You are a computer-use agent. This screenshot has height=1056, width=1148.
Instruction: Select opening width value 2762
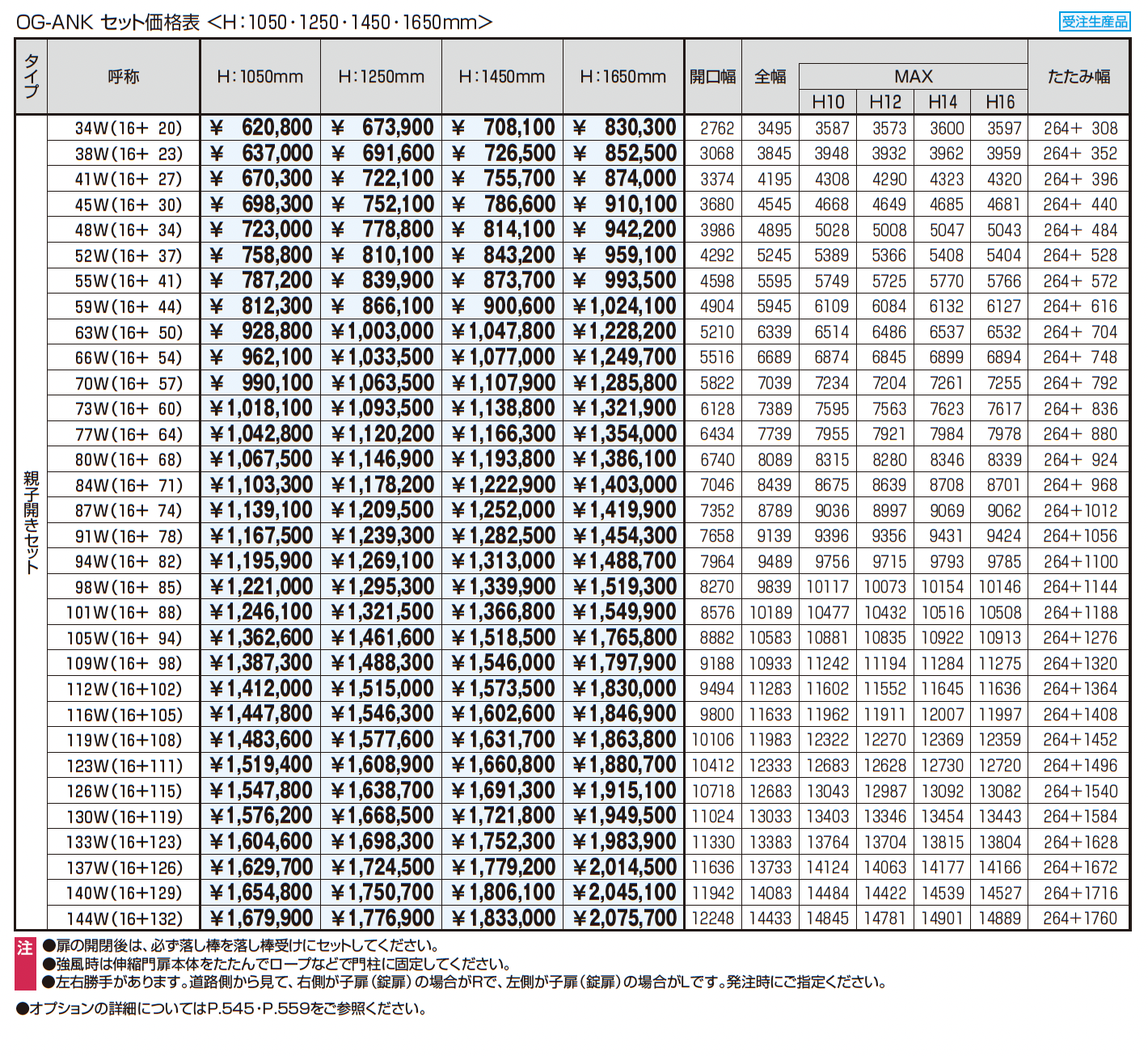717,129
